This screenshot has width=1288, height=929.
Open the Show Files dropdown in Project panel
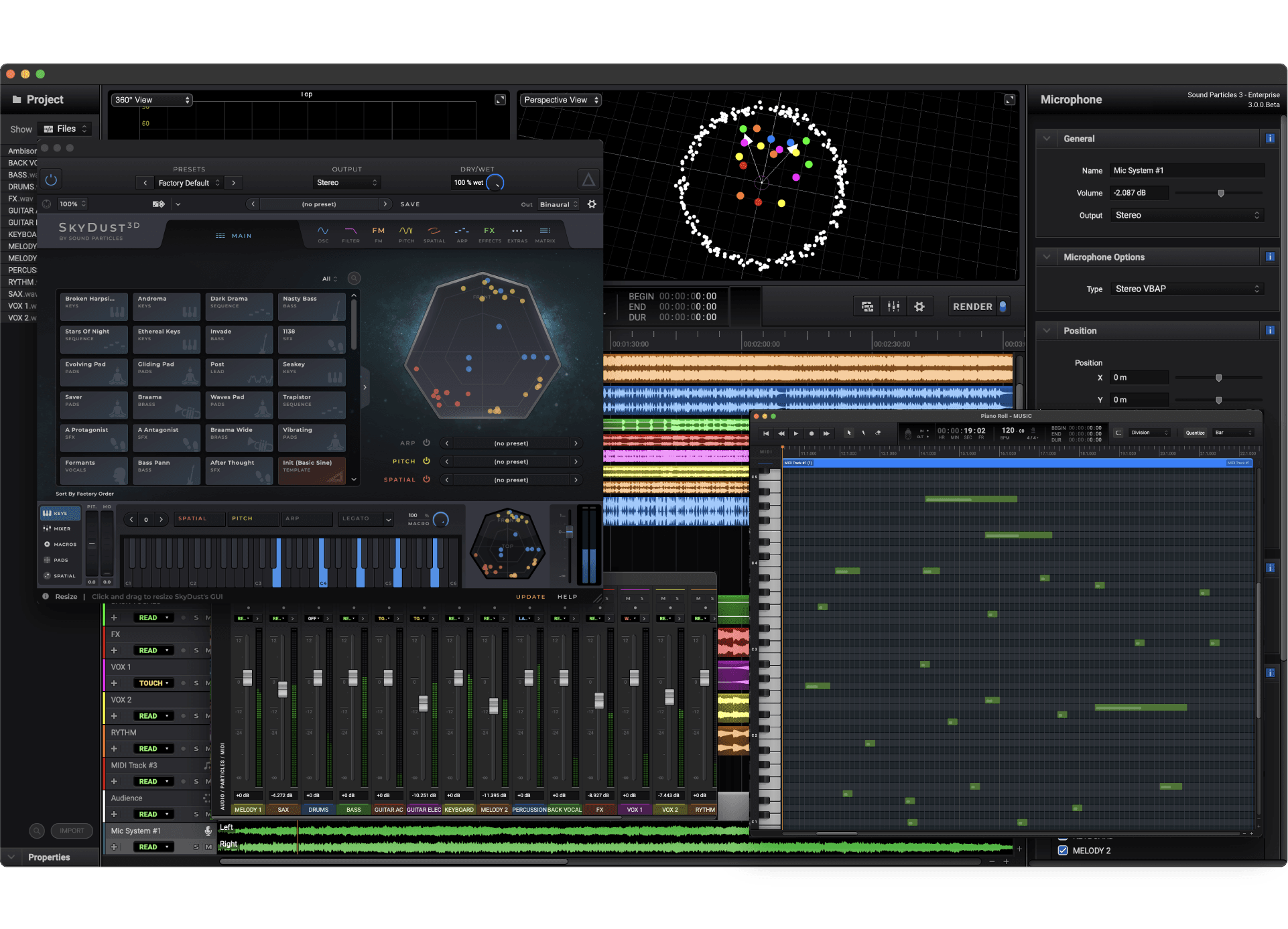(66, 129)
